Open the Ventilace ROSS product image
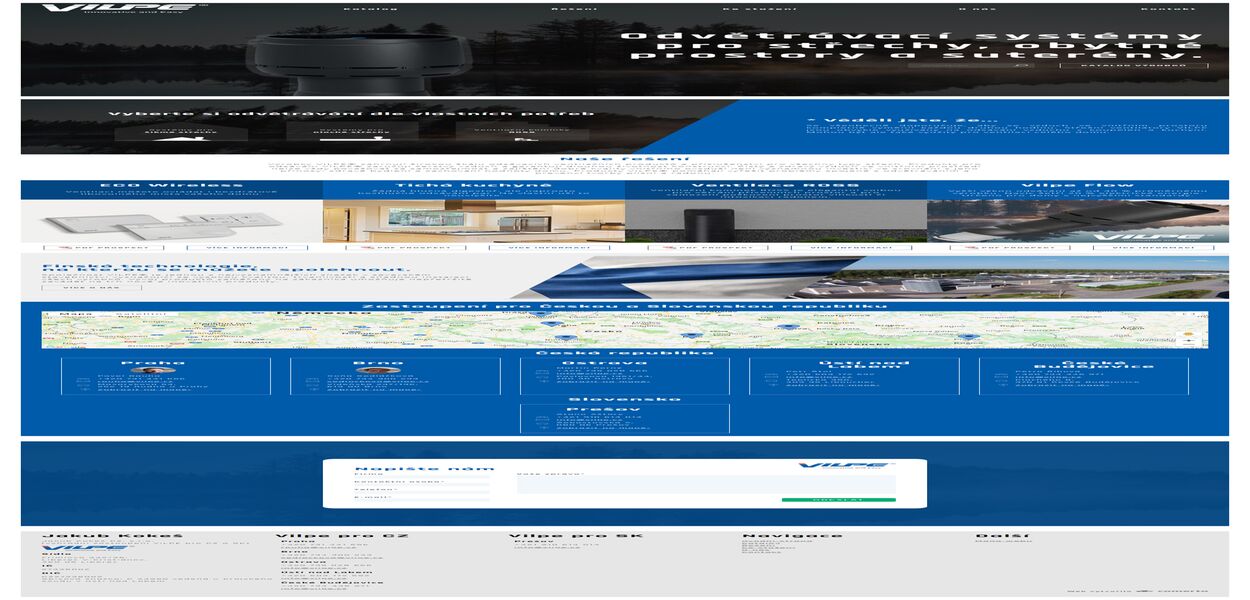 coord(776,221)
